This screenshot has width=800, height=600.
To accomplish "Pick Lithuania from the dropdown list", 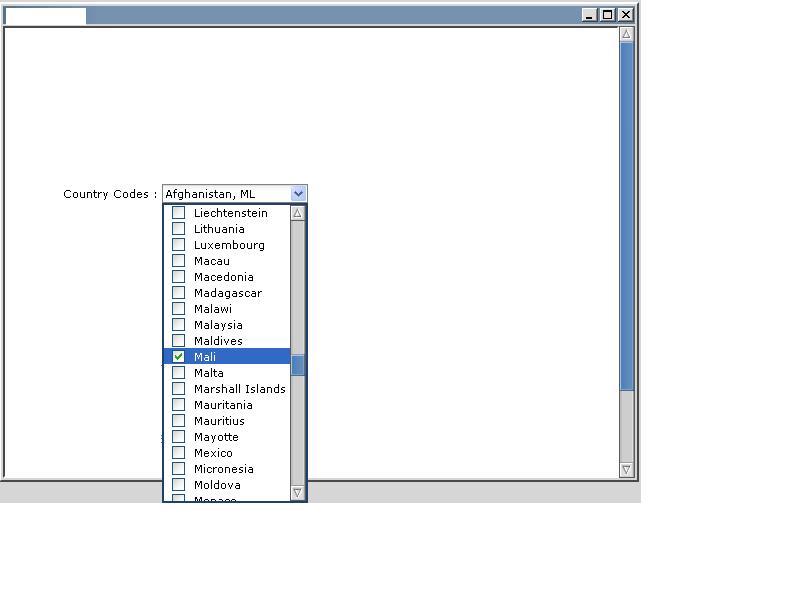I will 219,229.
